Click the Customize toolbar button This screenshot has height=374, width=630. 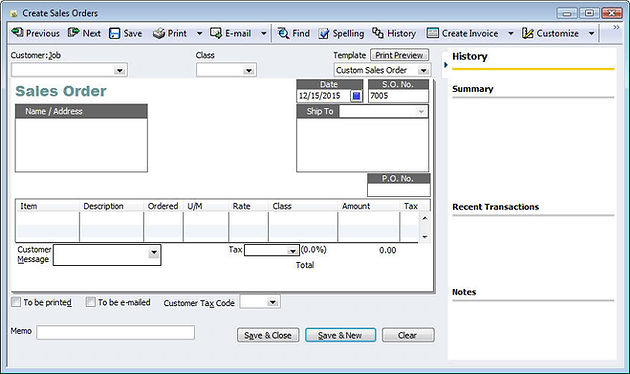(550, 33)
